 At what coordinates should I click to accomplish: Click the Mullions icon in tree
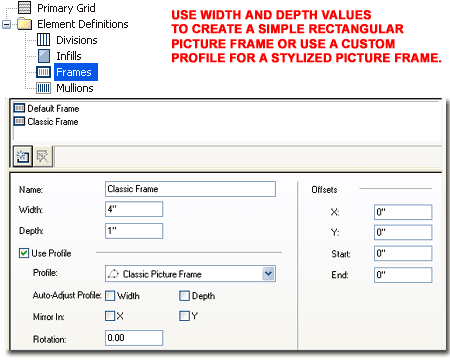(x=43, y=88)
